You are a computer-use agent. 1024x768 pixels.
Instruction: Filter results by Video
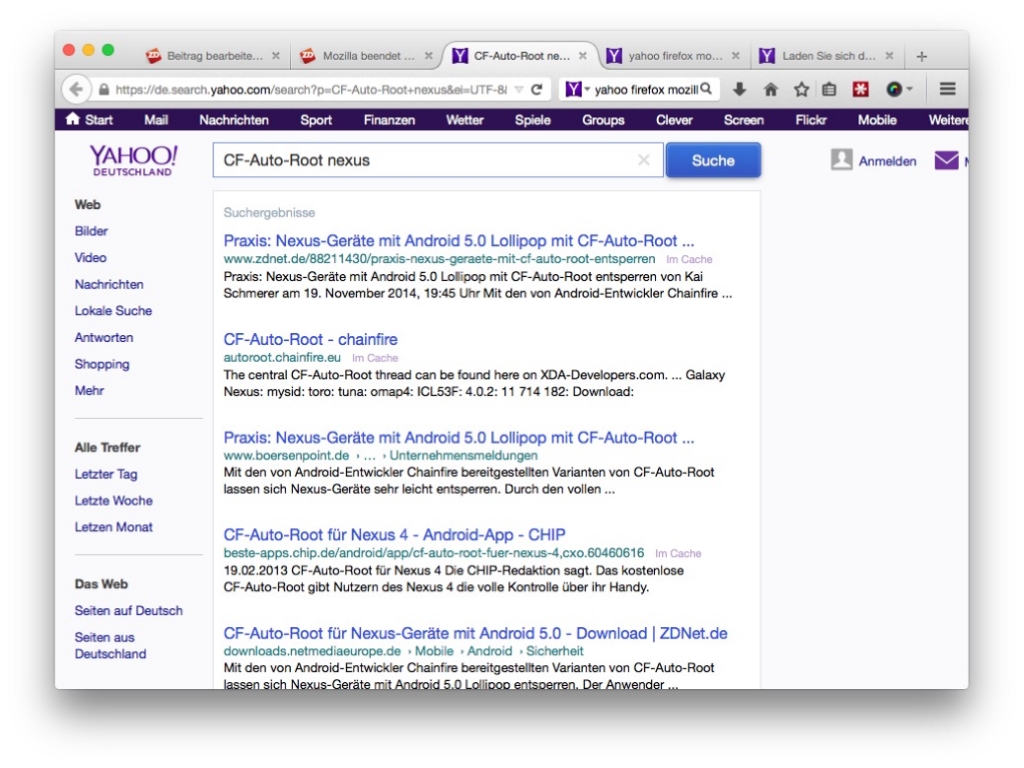click(90, 258)
